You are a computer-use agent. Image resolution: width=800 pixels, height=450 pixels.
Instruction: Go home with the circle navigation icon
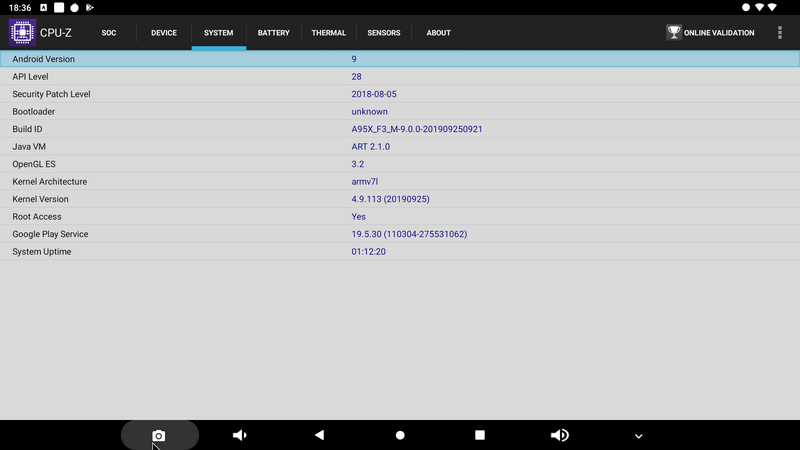[x=400, y=435]
